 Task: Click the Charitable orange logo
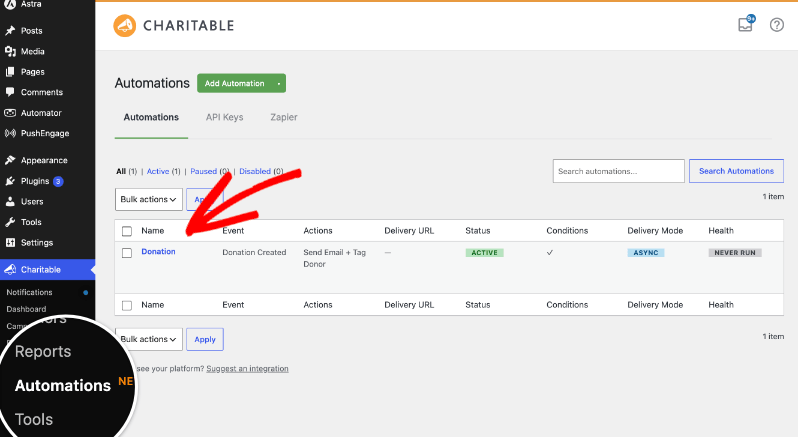click(x=125, y=25)
